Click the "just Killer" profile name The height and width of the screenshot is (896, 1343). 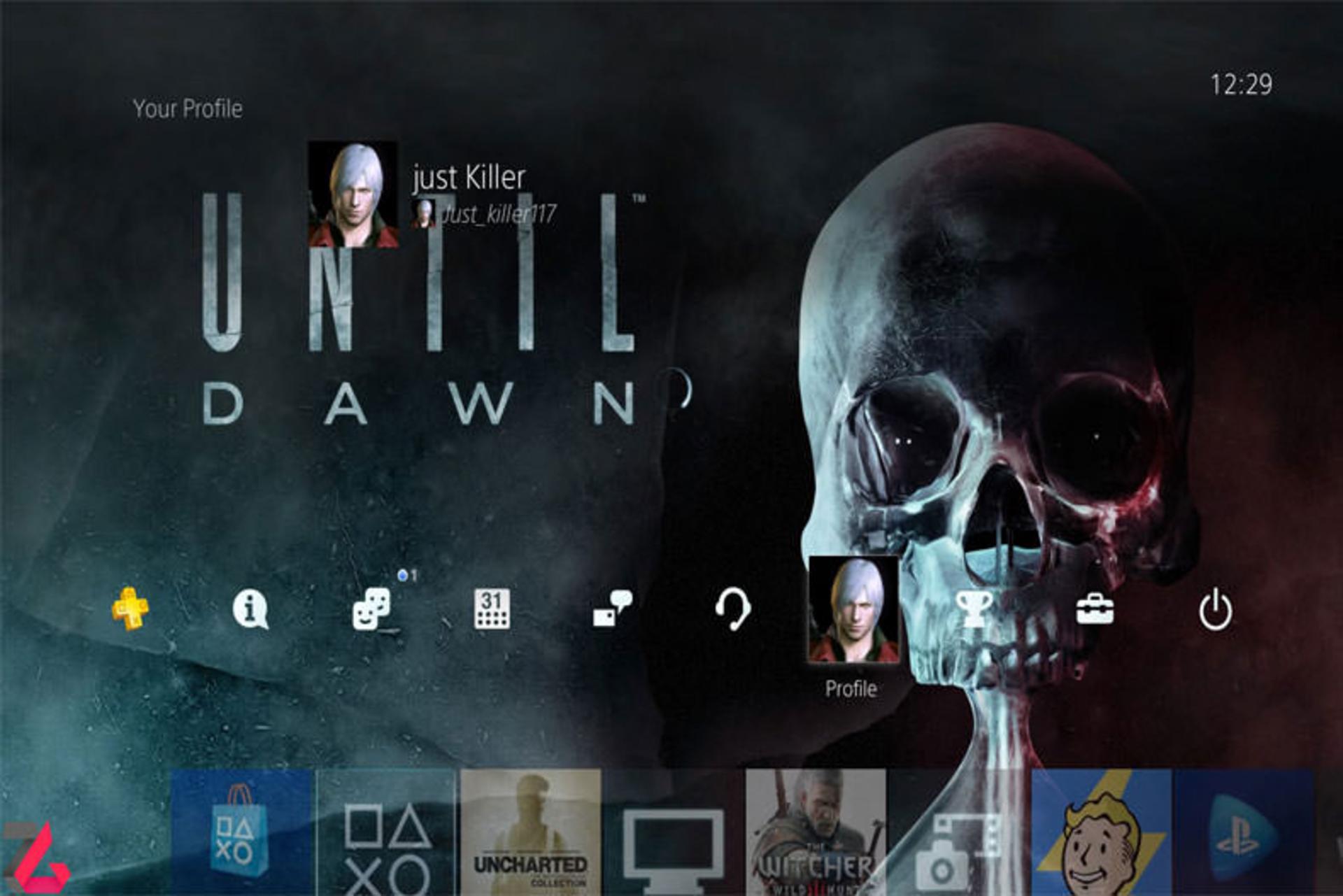[x=469, y=178]
